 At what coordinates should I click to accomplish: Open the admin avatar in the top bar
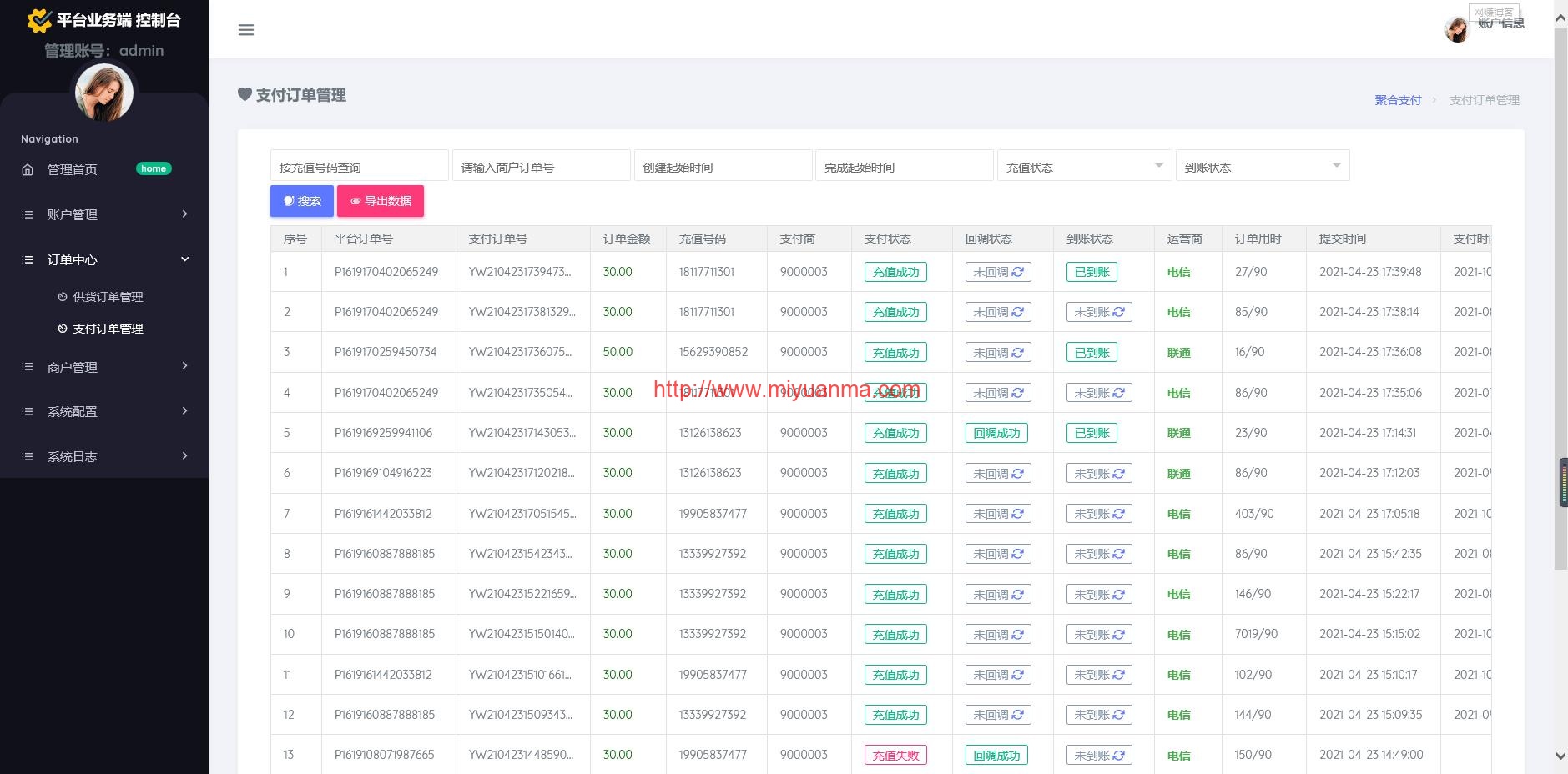click(1457, 30)
